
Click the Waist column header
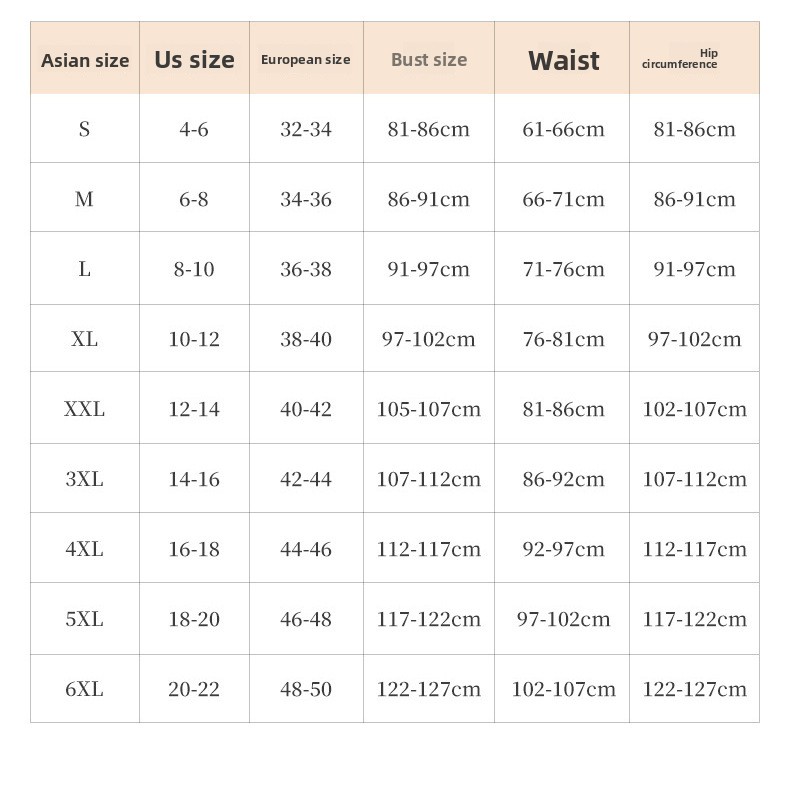coord(563,60)
